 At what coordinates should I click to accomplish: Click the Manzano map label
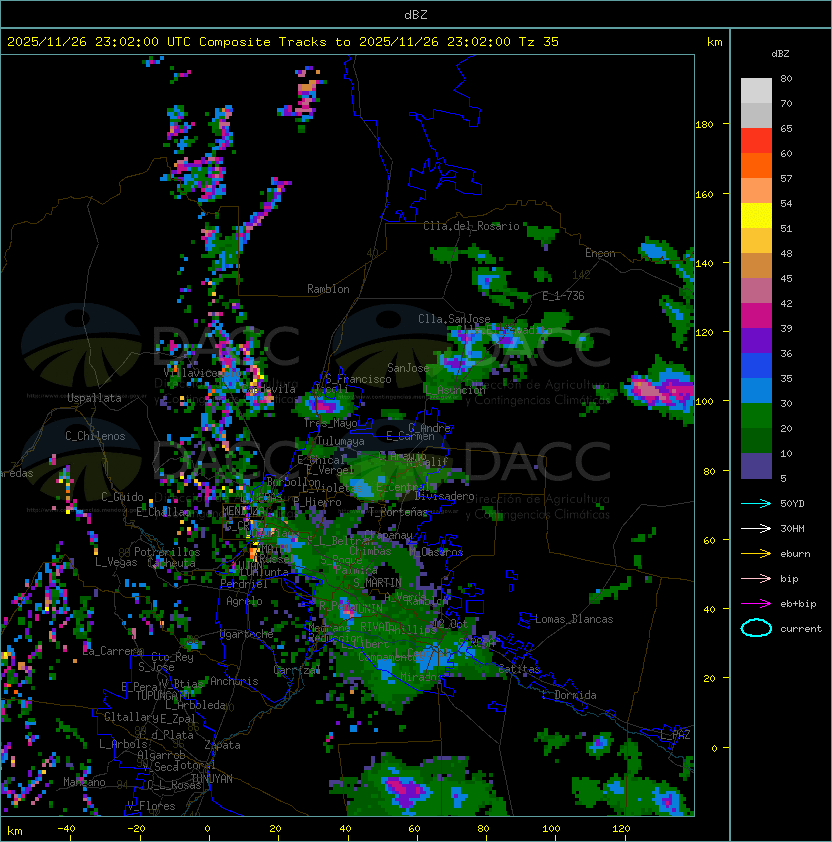pyautogui.click(x=84, y=782)
